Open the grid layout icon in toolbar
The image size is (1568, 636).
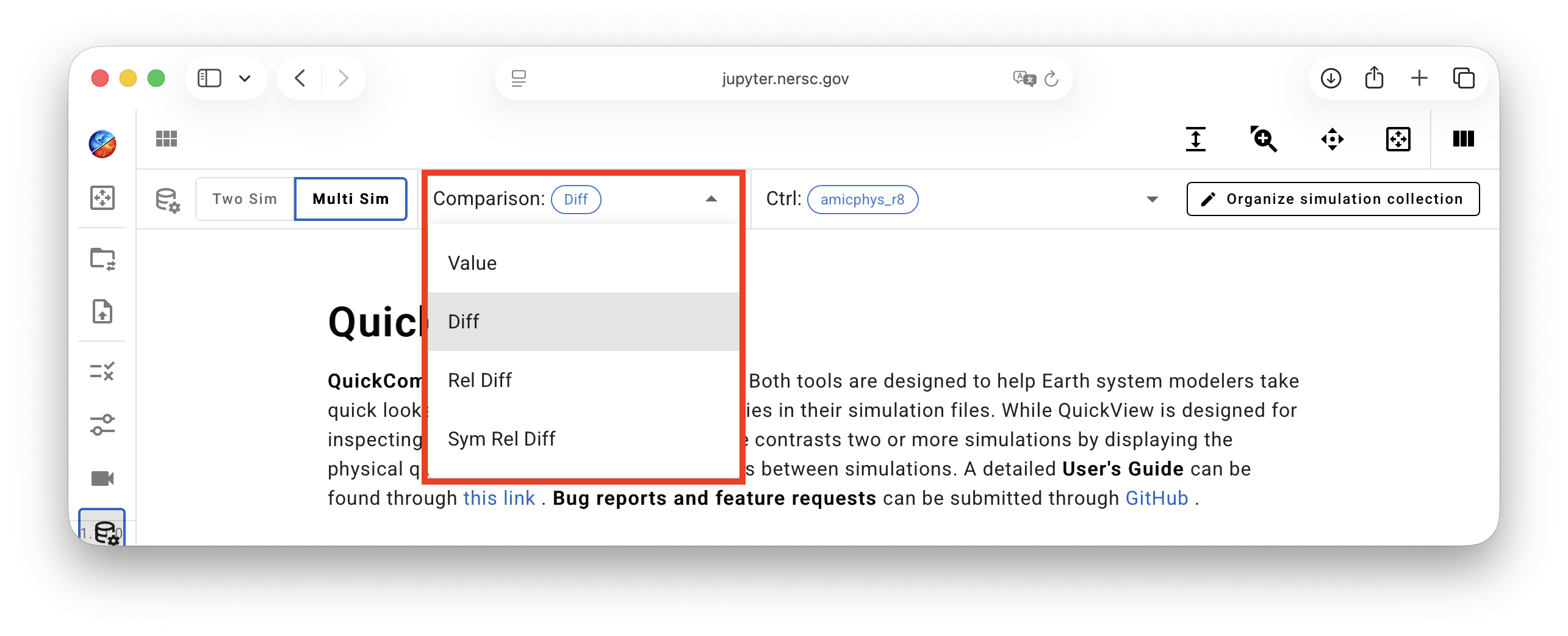coord(167,139)
